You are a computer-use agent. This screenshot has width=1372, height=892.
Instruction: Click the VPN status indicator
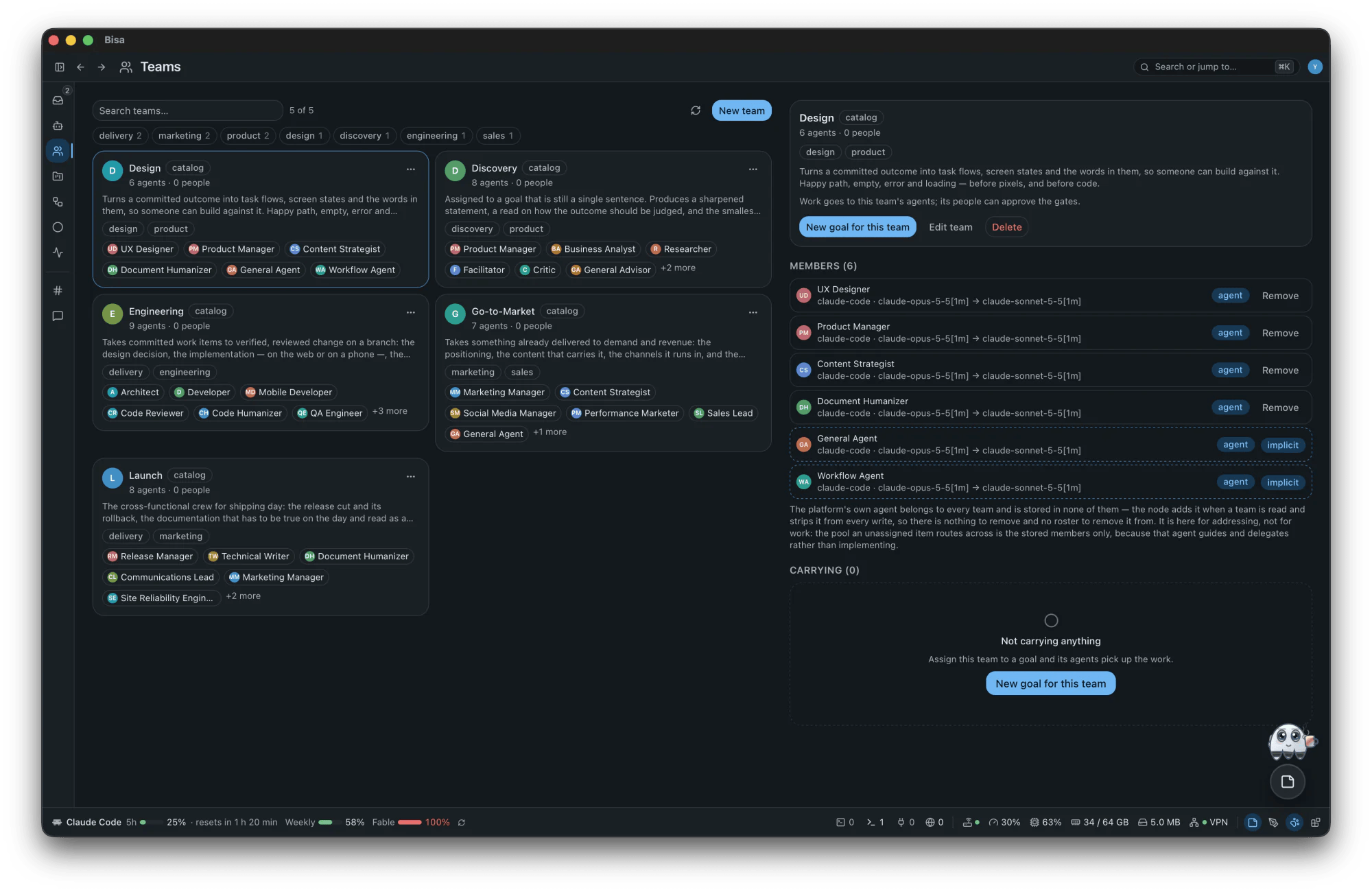pyautogui.click(x=1209, y=823)
